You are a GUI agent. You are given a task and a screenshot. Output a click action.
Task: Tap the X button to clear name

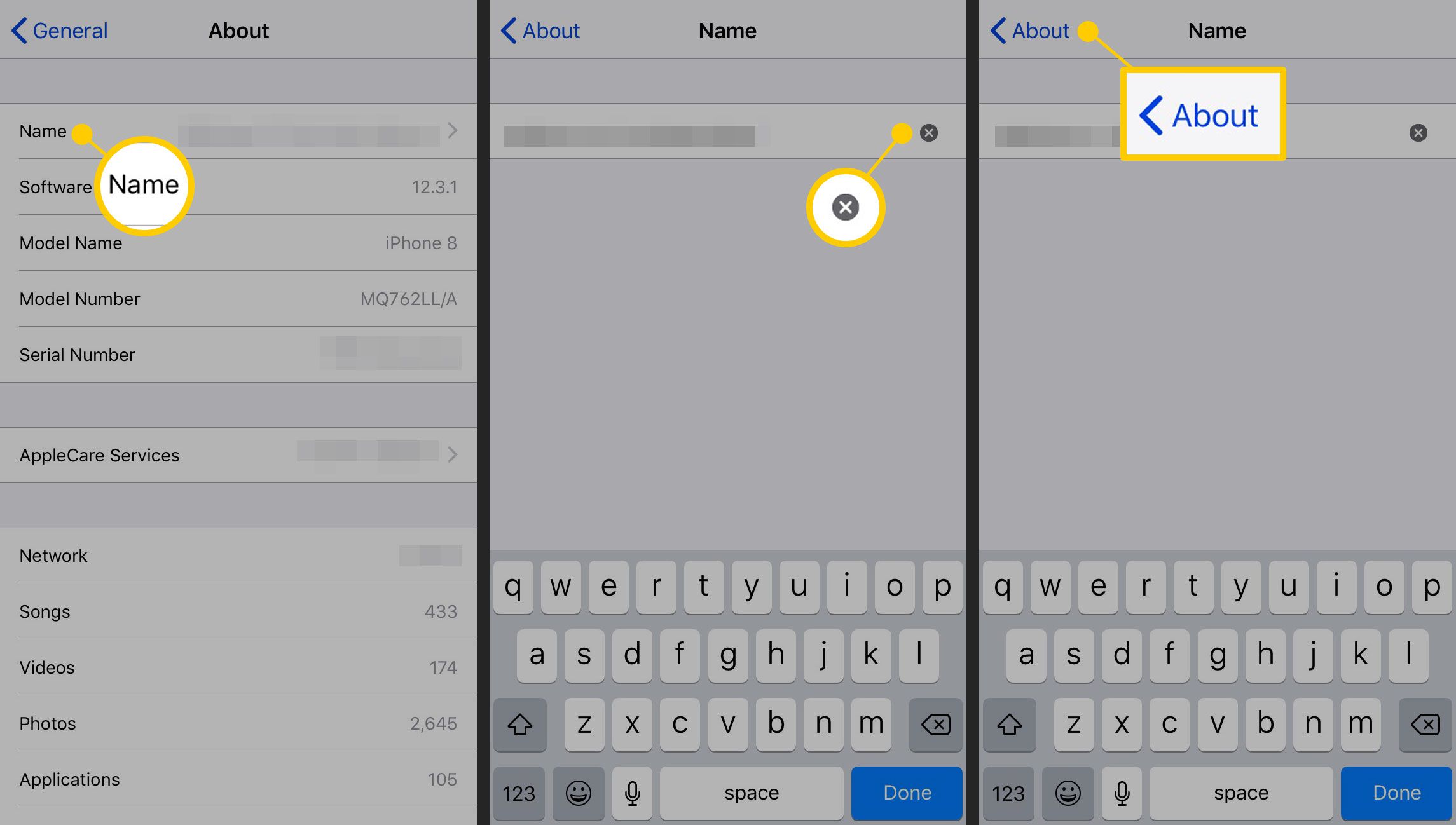(928, 132)
